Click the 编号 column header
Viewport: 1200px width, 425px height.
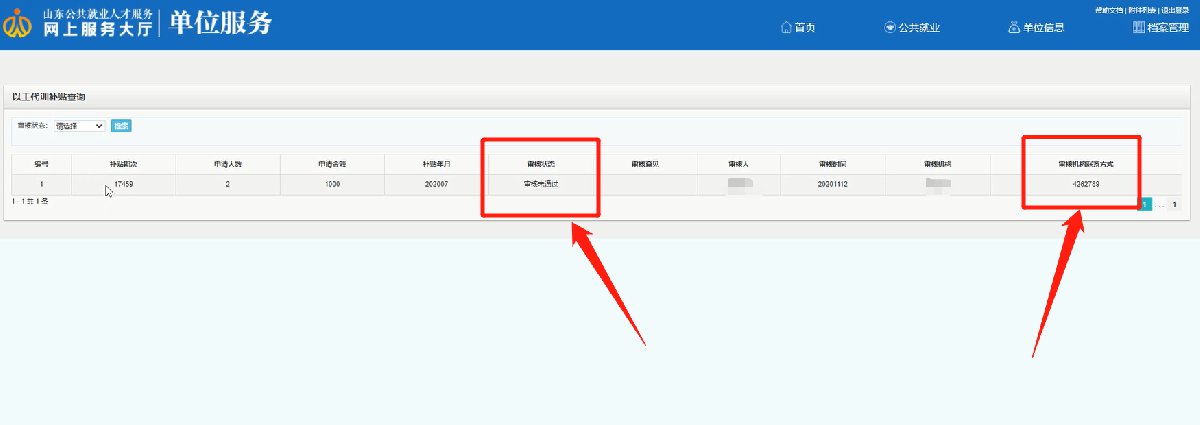(x=41, y=164)
